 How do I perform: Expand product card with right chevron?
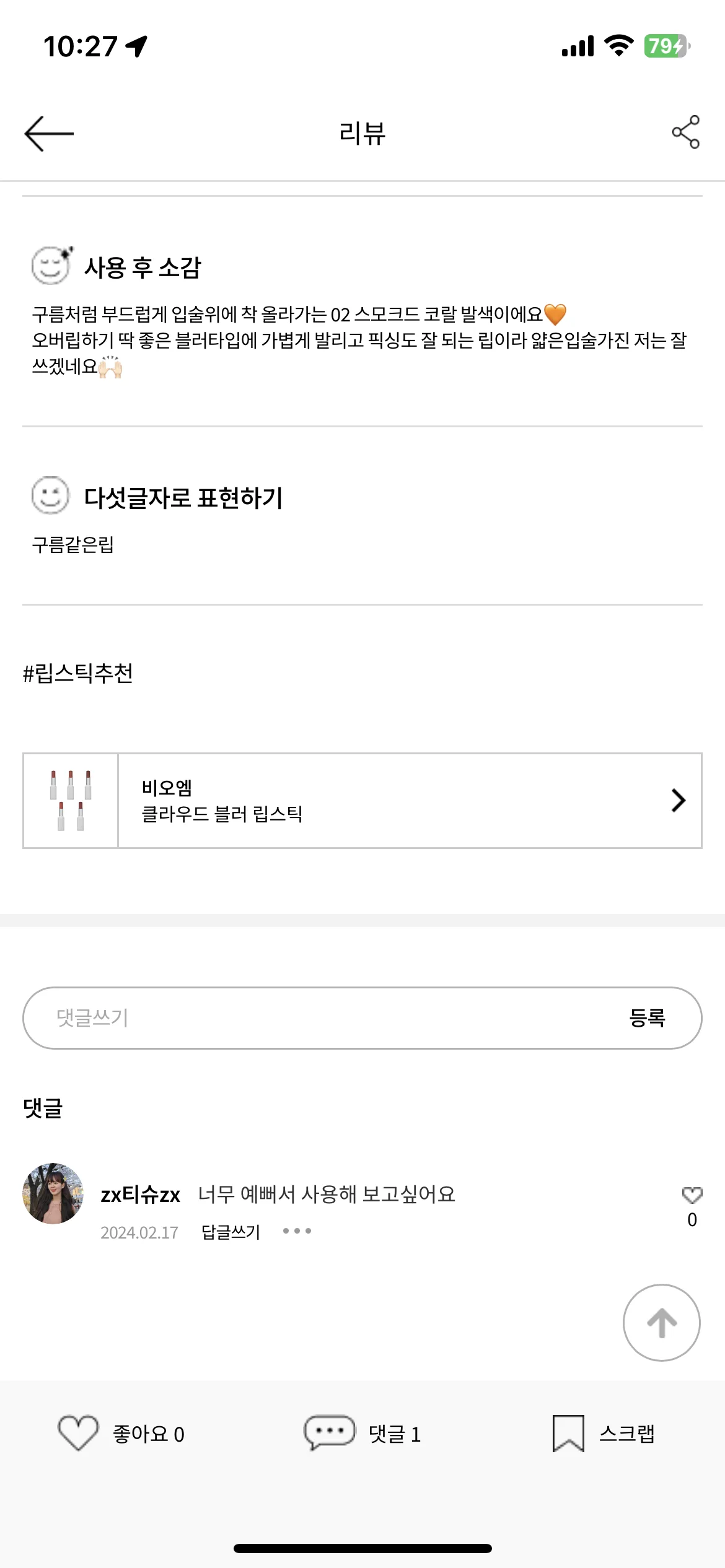(x=679, y=800)
